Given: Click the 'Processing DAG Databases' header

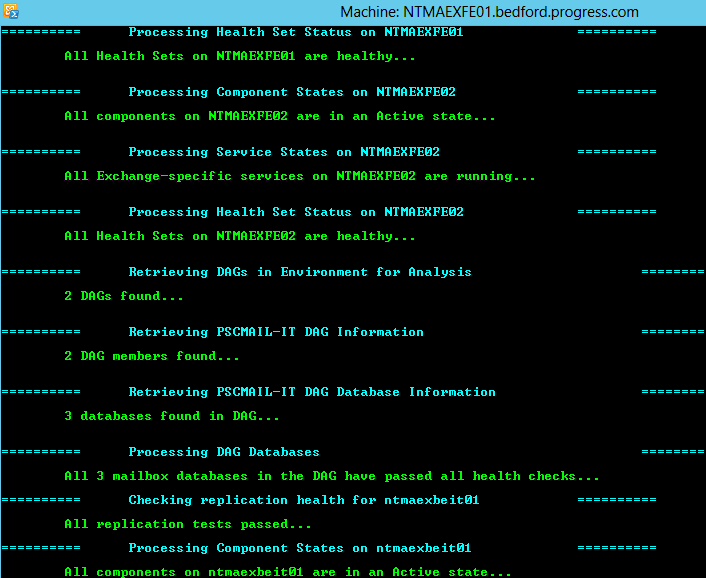Looking at the screenshot, I should [x=223, y=452].
